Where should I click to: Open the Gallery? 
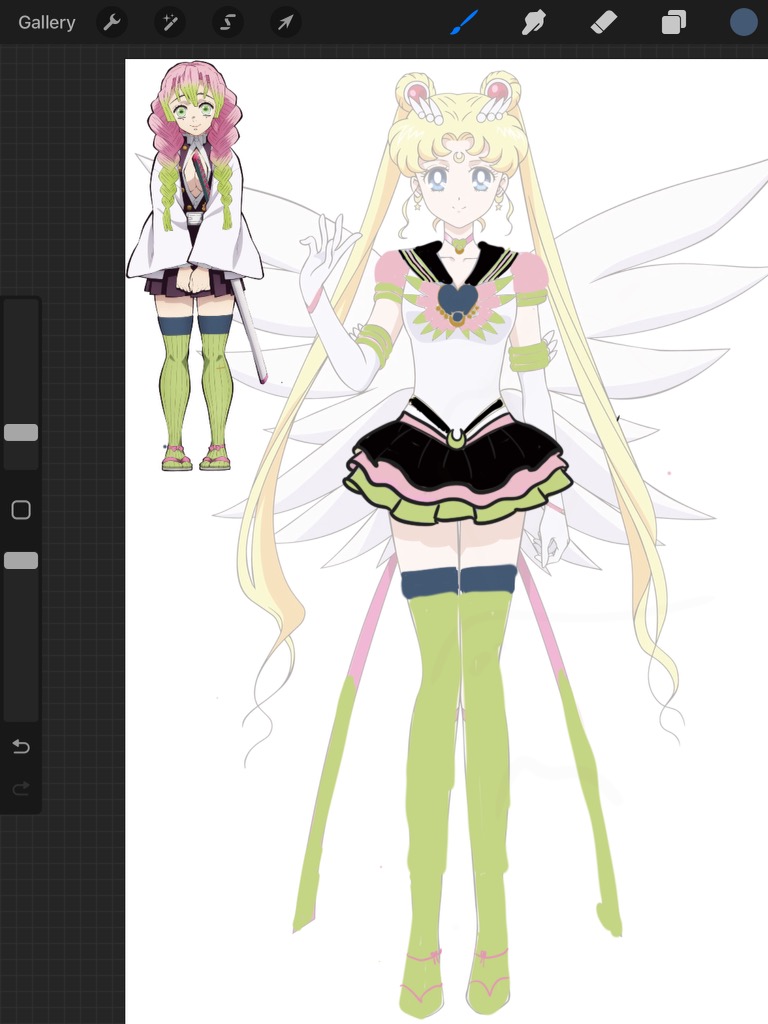pyautogui.click(x=46, y=23)
